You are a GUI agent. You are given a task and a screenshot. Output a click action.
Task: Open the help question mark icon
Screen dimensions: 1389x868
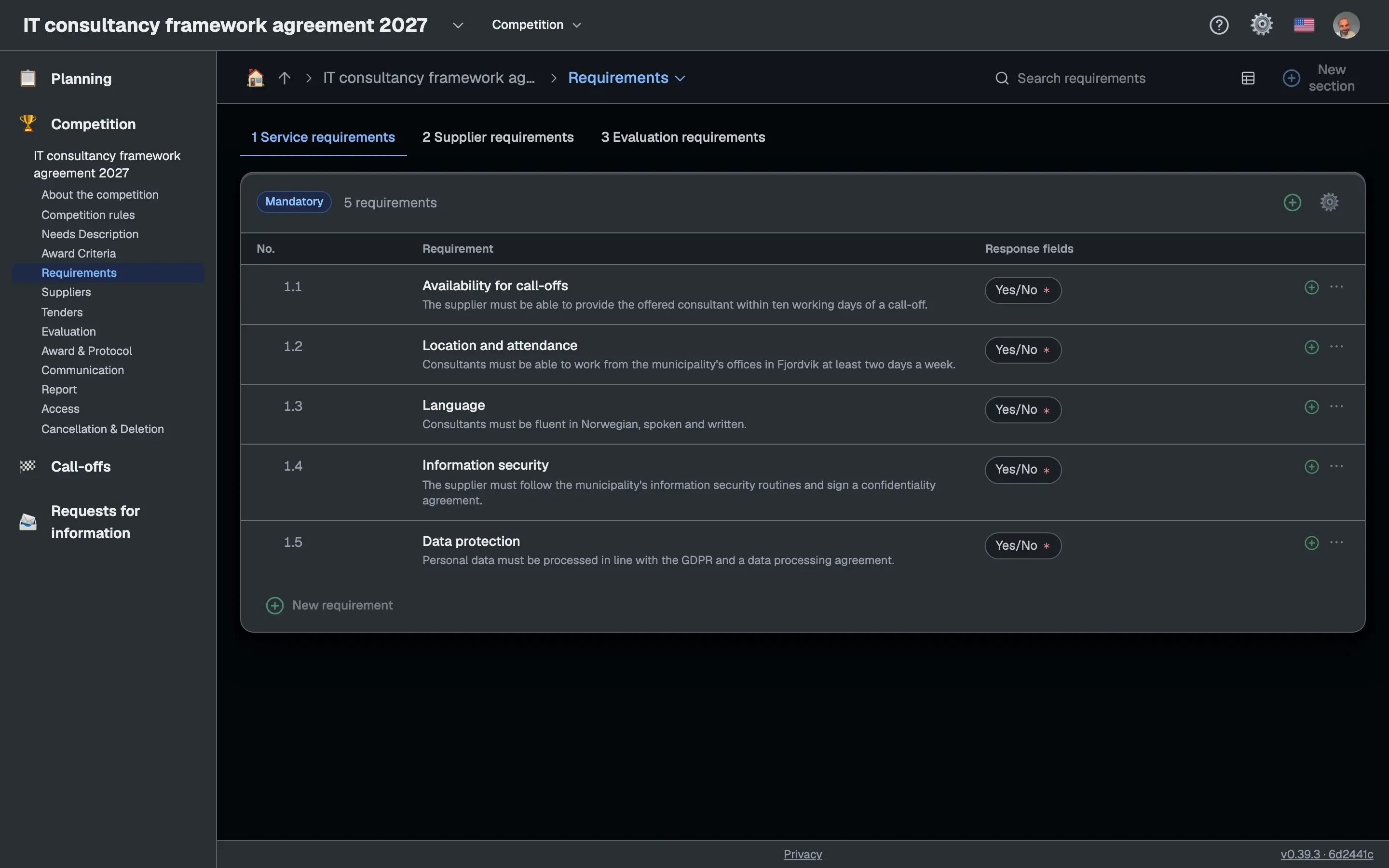[1219, 25]
